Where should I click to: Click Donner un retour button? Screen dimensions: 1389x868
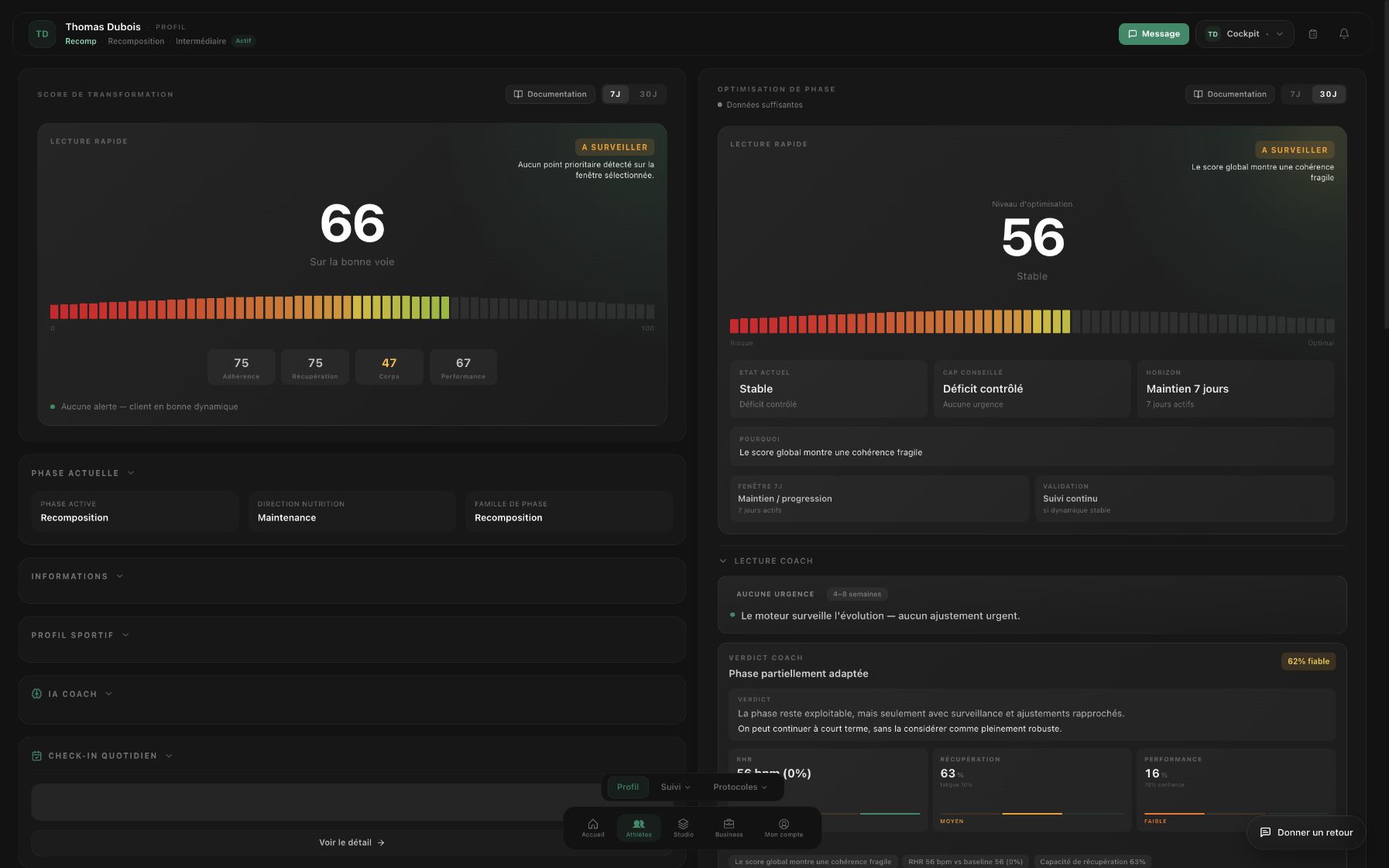click(1306, 832)
